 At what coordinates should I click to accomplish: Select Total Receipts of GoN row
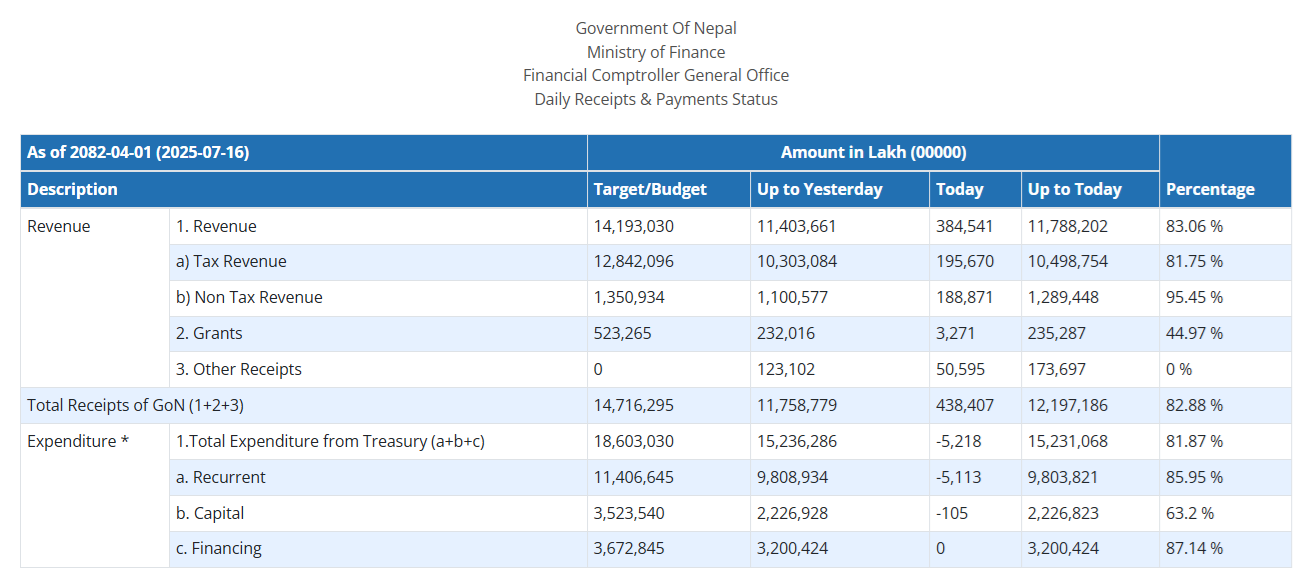[x=655, y=406]
